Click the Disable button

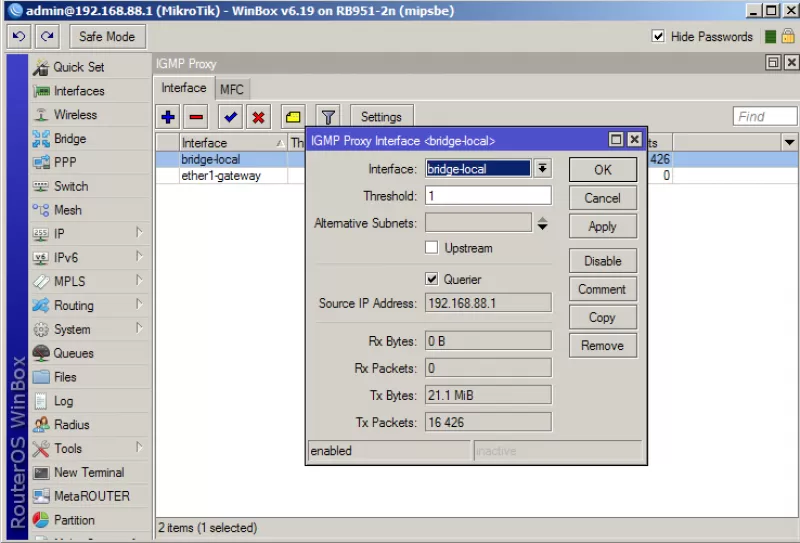click(x=603, y=261)
